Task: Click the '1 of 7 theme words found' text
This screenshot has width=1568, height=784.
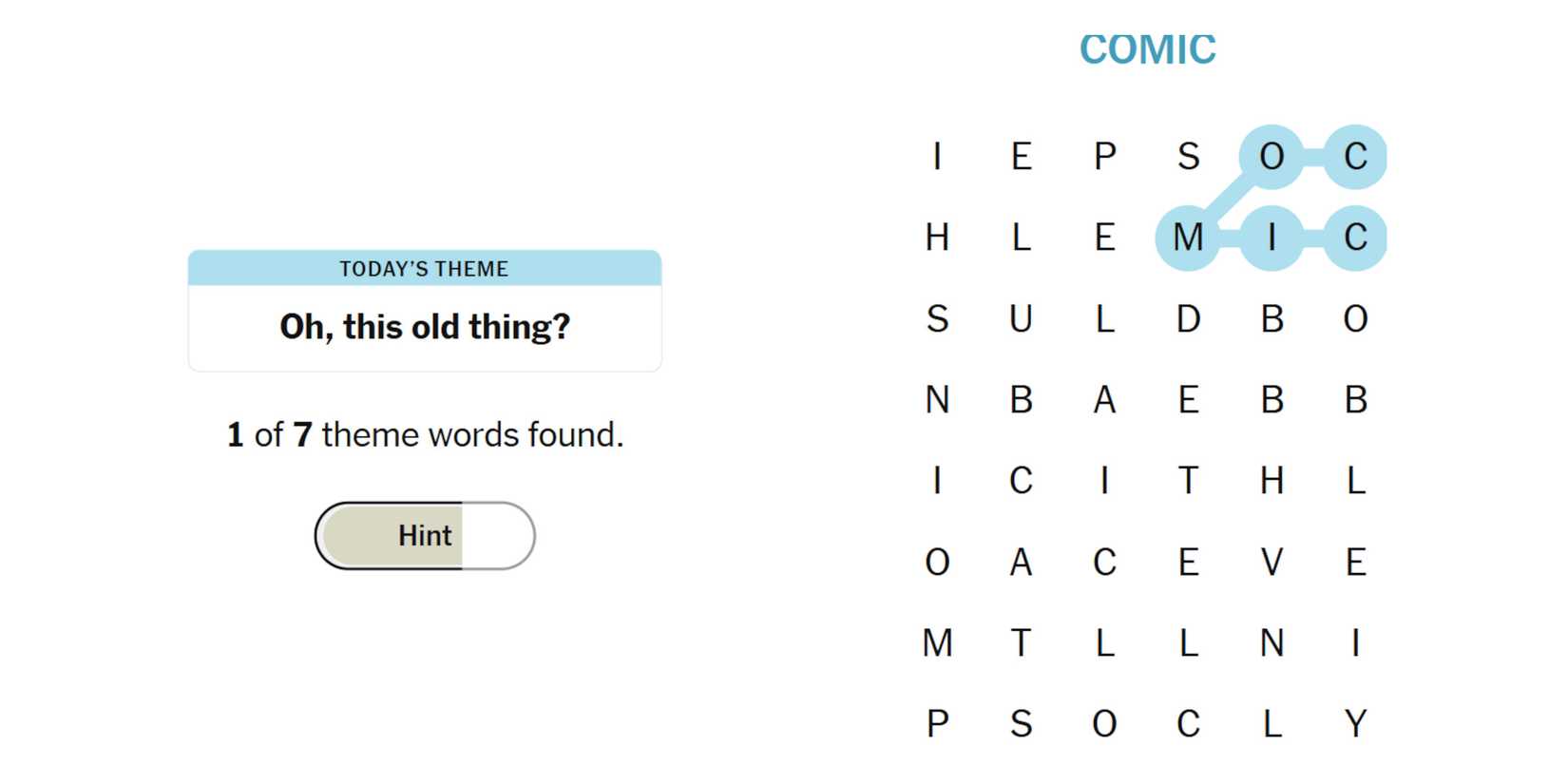Action: 425,435
